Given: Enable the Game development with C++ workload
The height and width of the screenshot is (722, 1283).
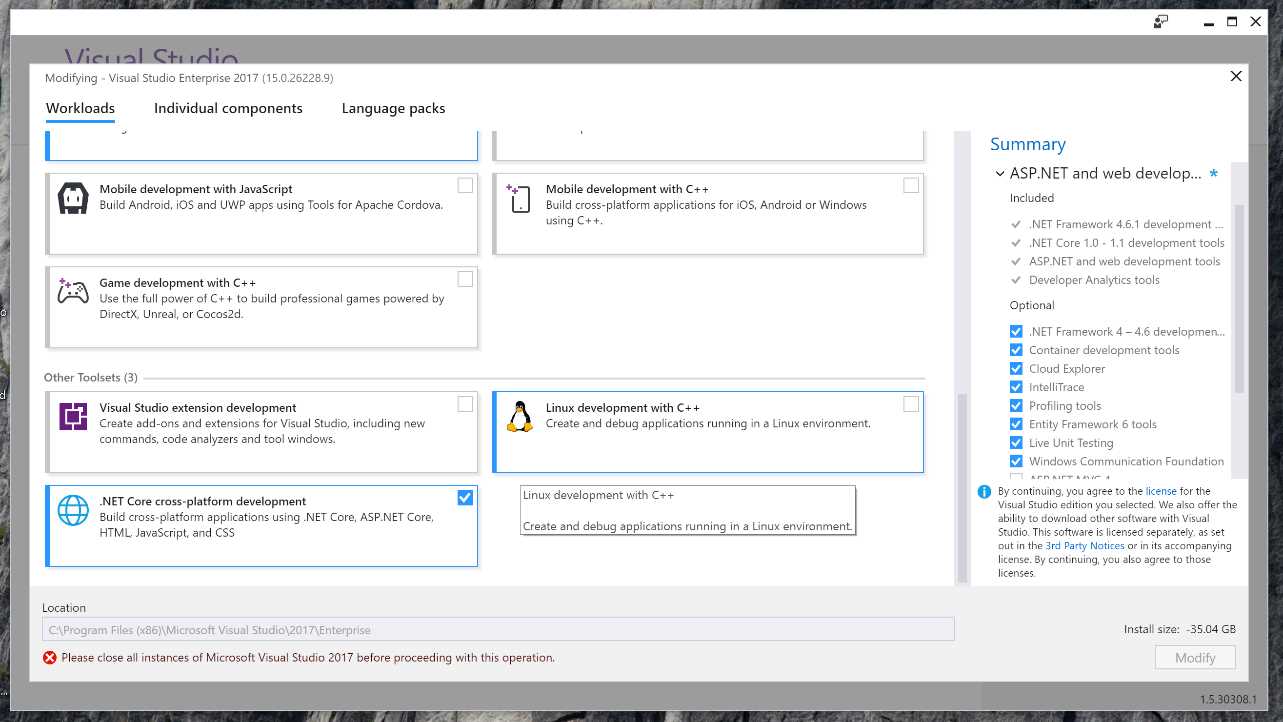Looking at the screenshot, I should click(x=465, y=280).
